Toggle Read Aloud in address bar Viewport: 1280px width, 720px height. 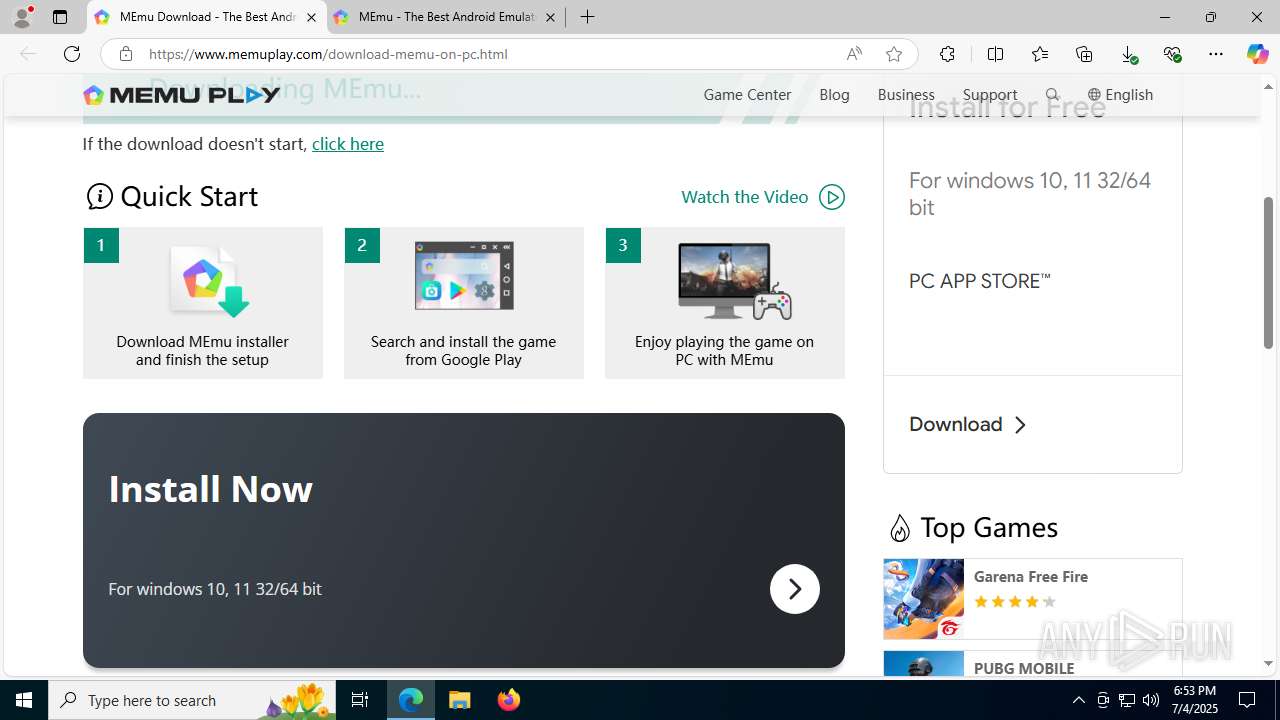point(854,54)
